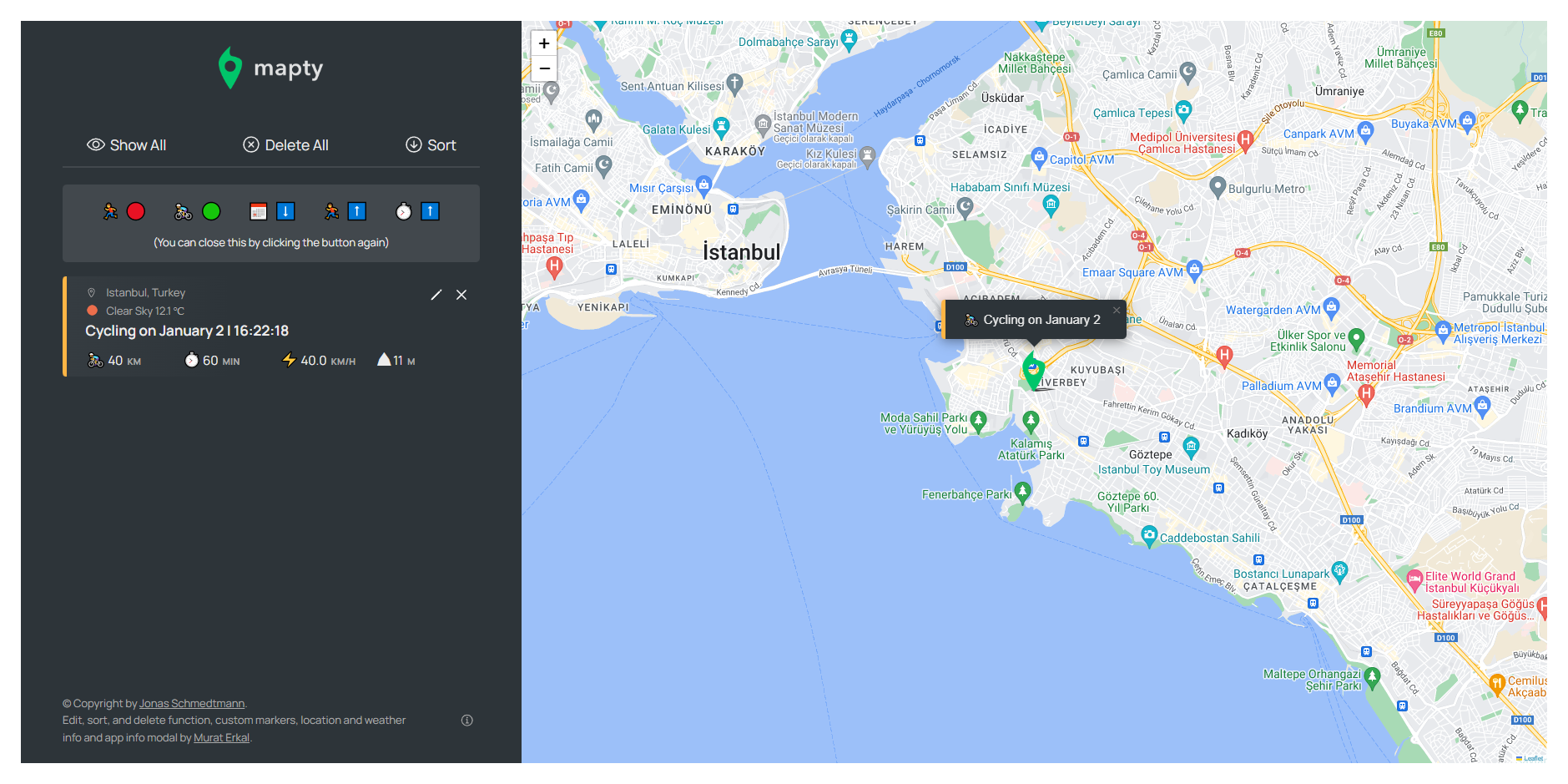Sort by cycling type (green circle)
This screenshot has height=784, width=1568.
(211, 211)
